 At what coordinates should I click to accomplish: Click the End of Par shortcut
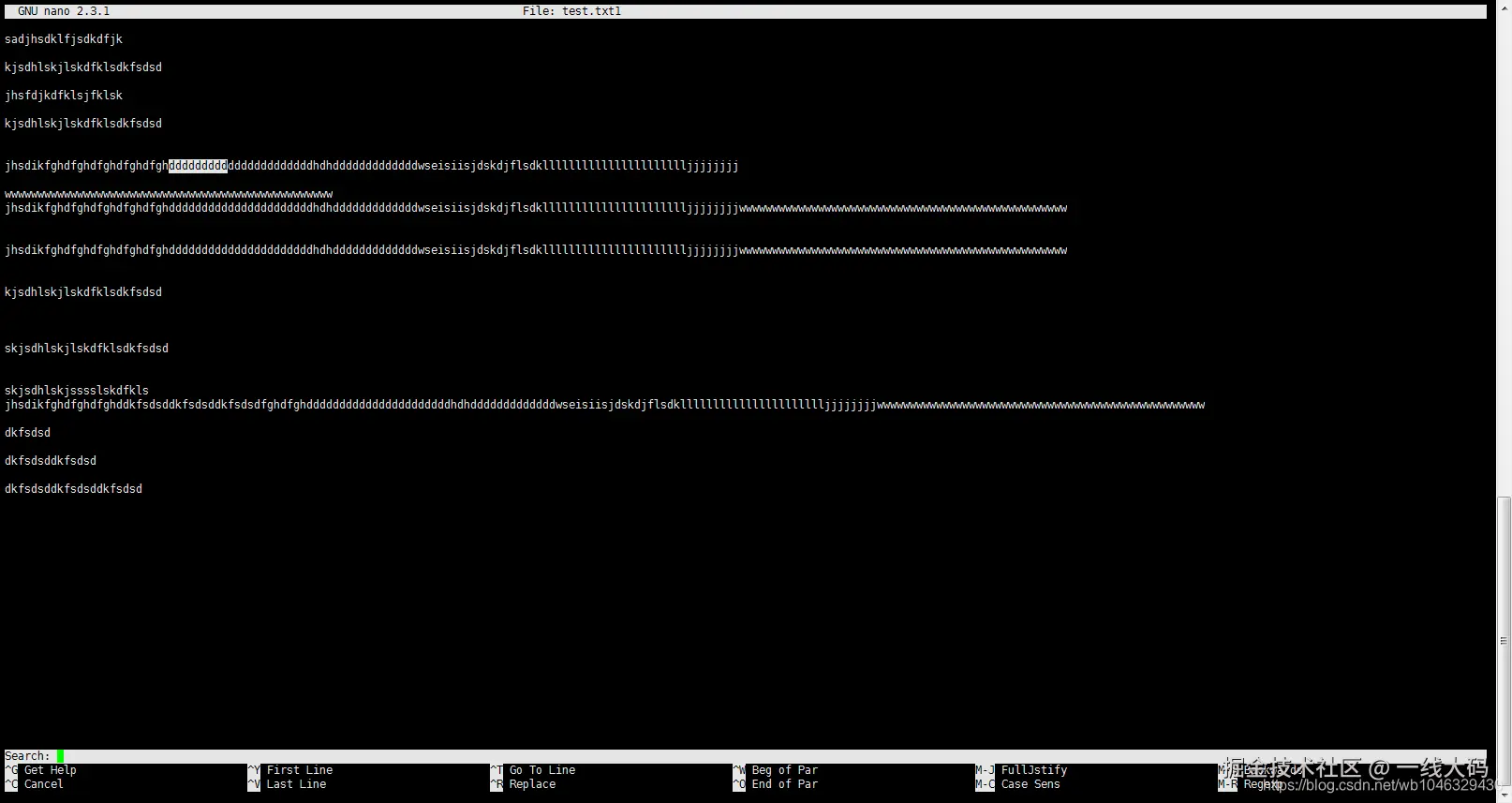coord(775,784)
